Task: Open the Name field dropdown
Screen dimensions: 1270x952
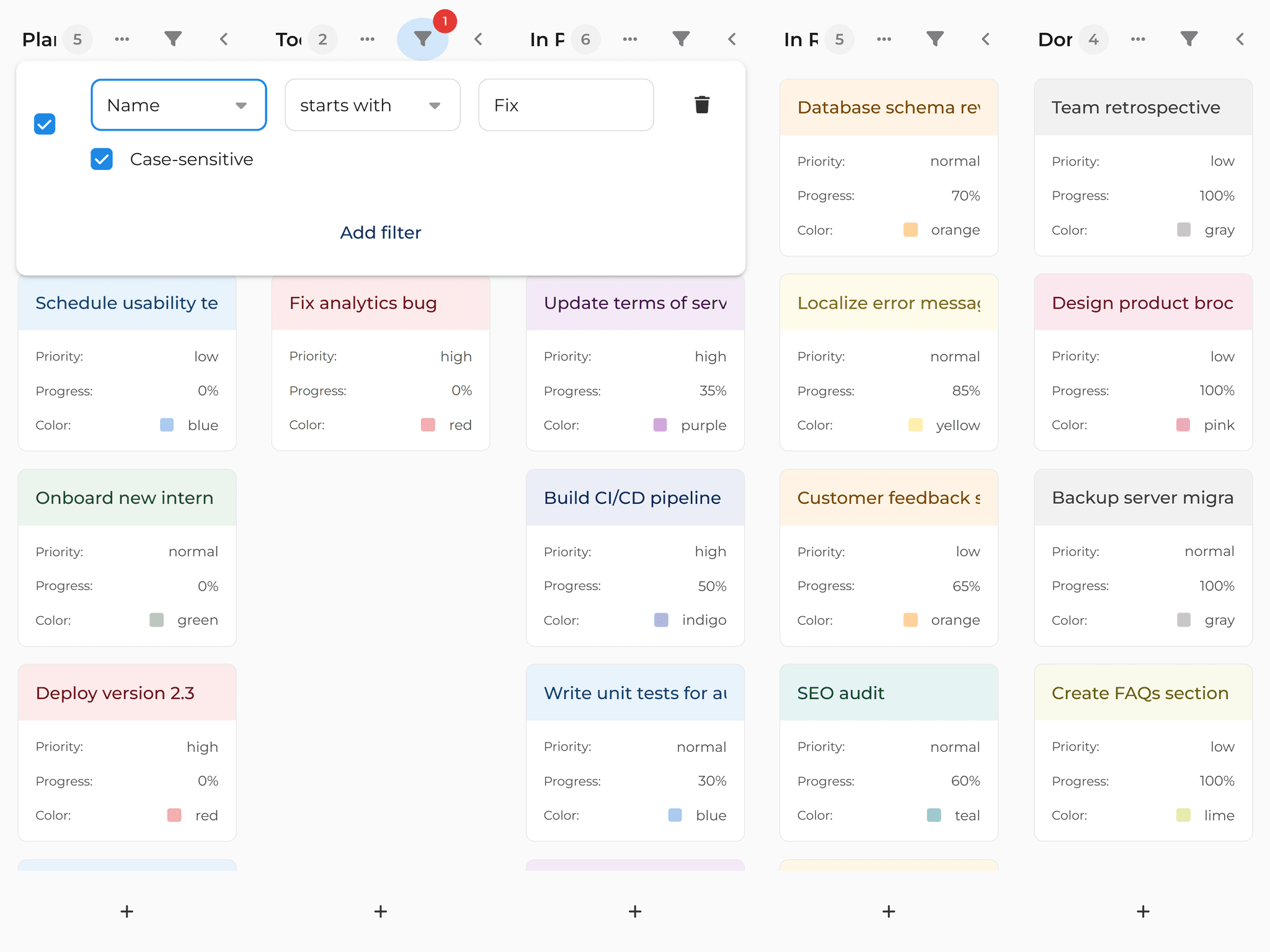Action: pos(179,105)
